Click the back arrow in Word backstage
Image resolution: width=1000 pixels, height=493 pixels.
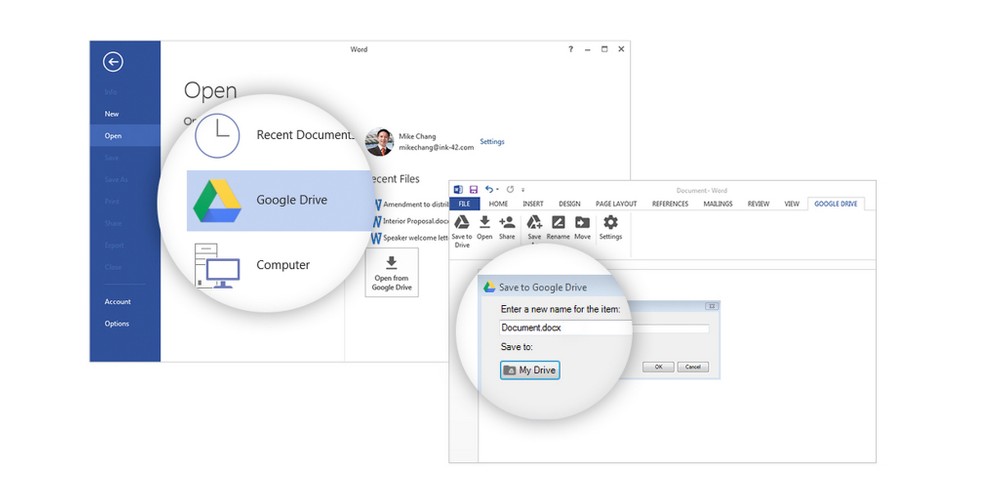(113, 62)
